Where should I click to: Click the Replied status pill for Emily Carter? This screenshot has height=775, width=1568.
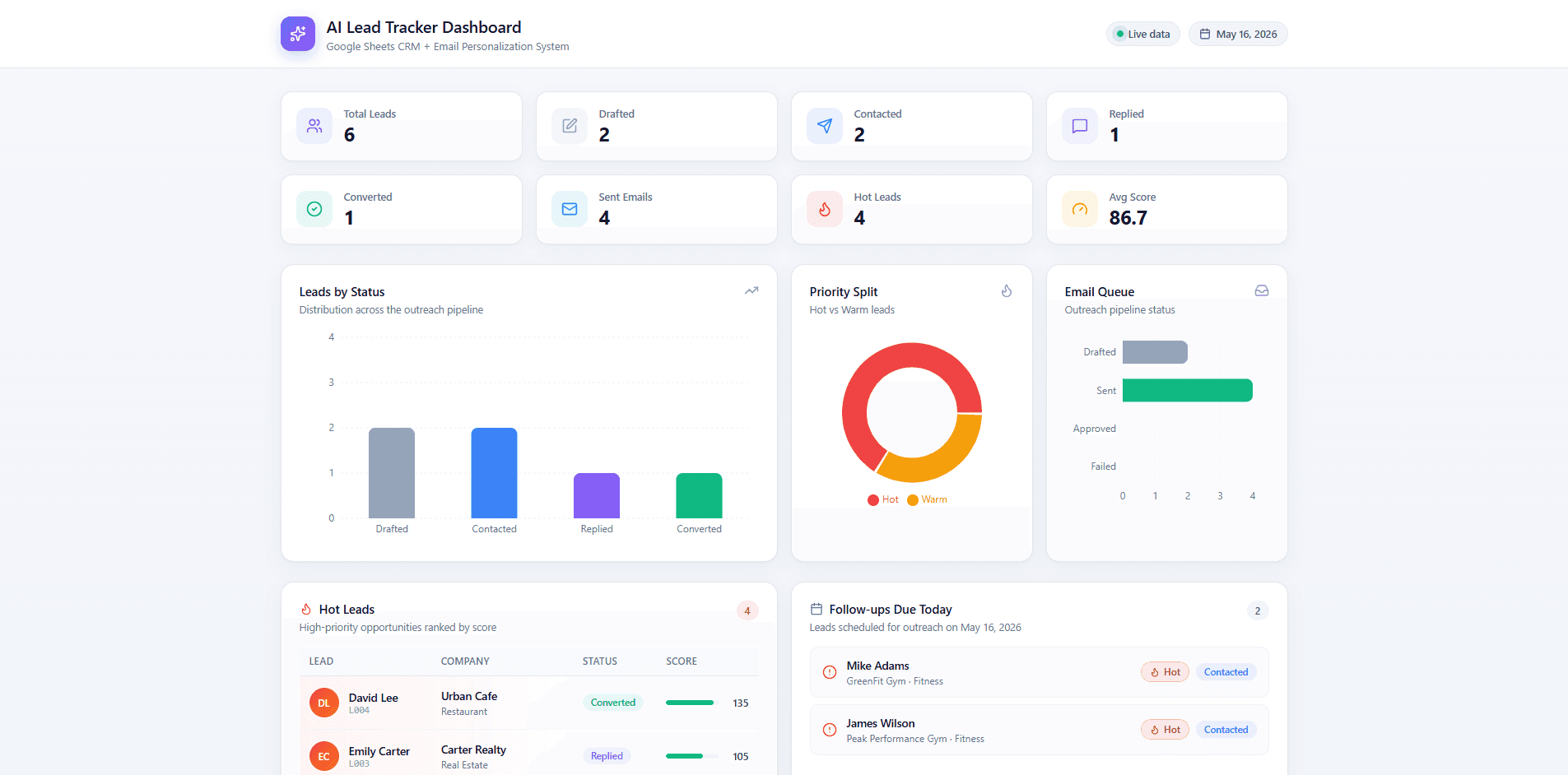tap(607, 756)
